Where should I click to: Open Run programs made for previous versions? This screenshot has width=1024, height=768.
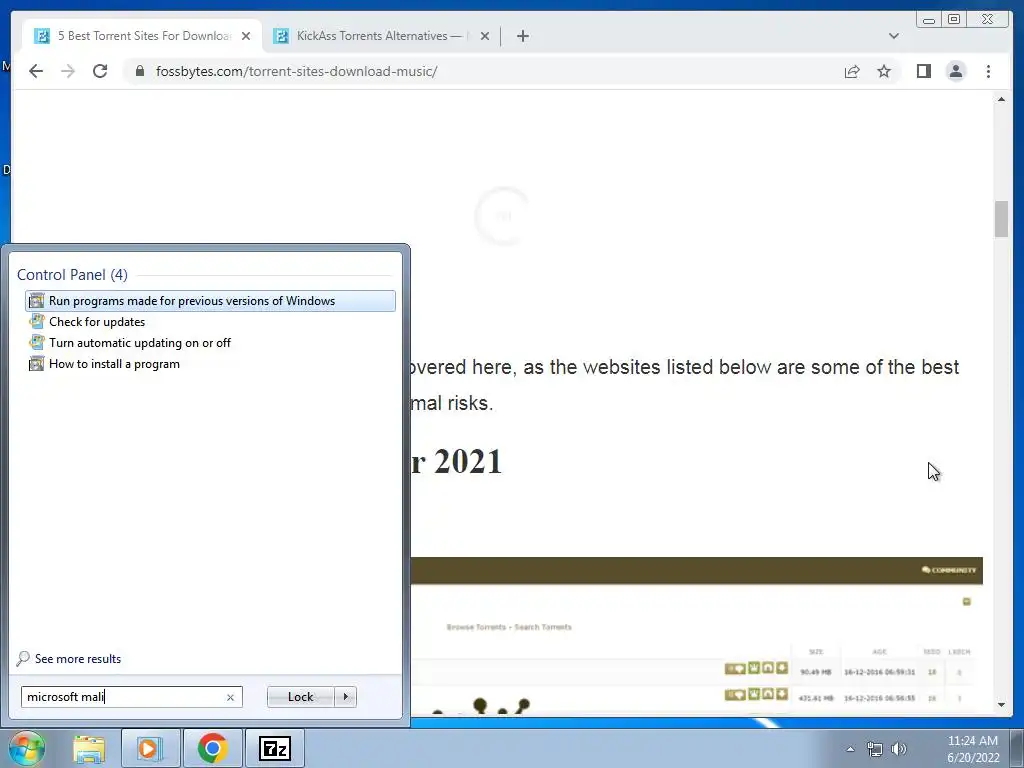tap(210, 300)
